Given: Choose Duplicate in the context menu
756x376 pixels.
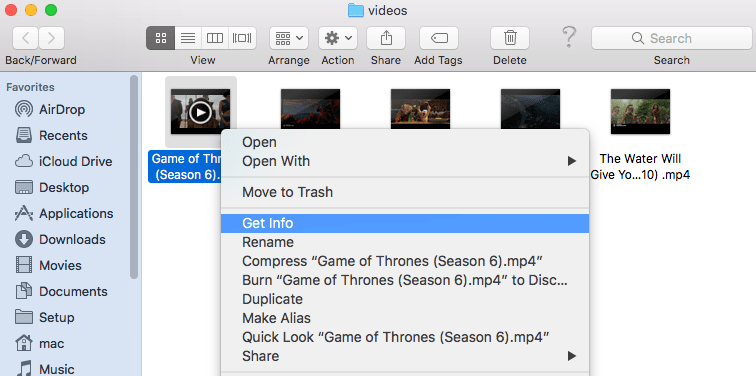Looking at the screenshot, I should coord(405,299).
